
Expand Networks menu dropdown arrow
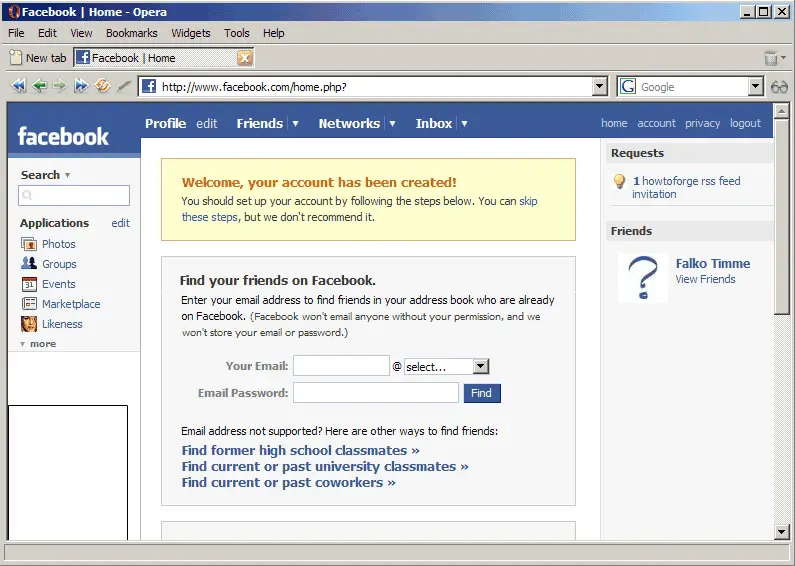click(392, 124)
